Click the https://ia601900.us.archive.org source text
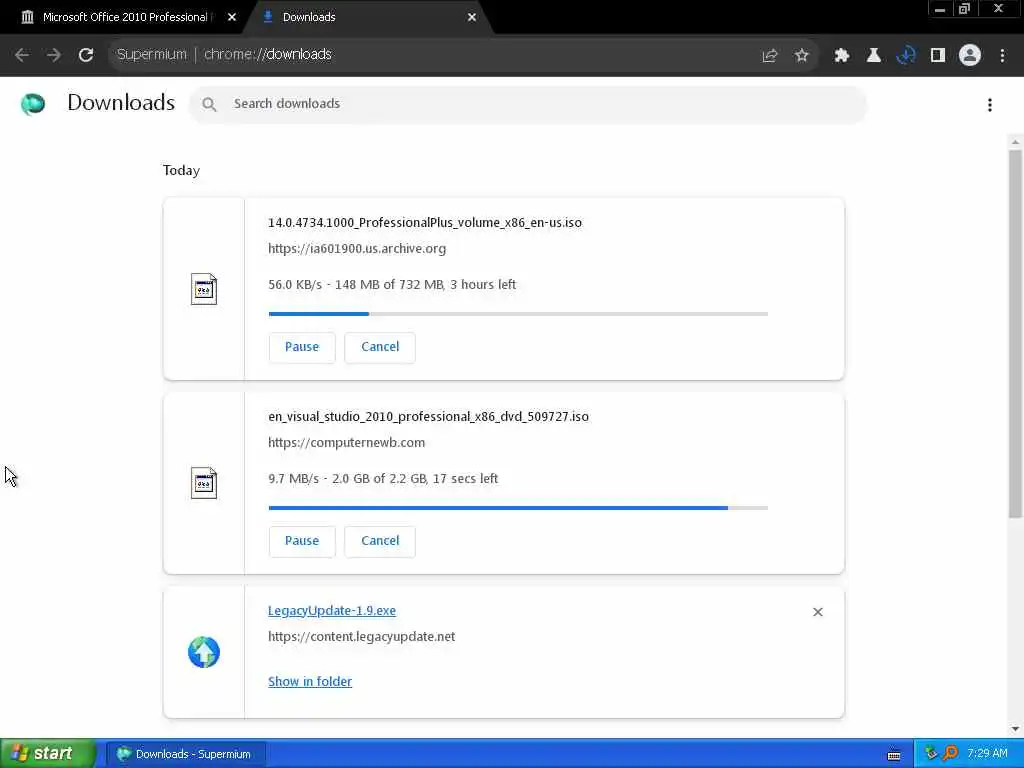The image size is (1024, 768). click(357, 249)
